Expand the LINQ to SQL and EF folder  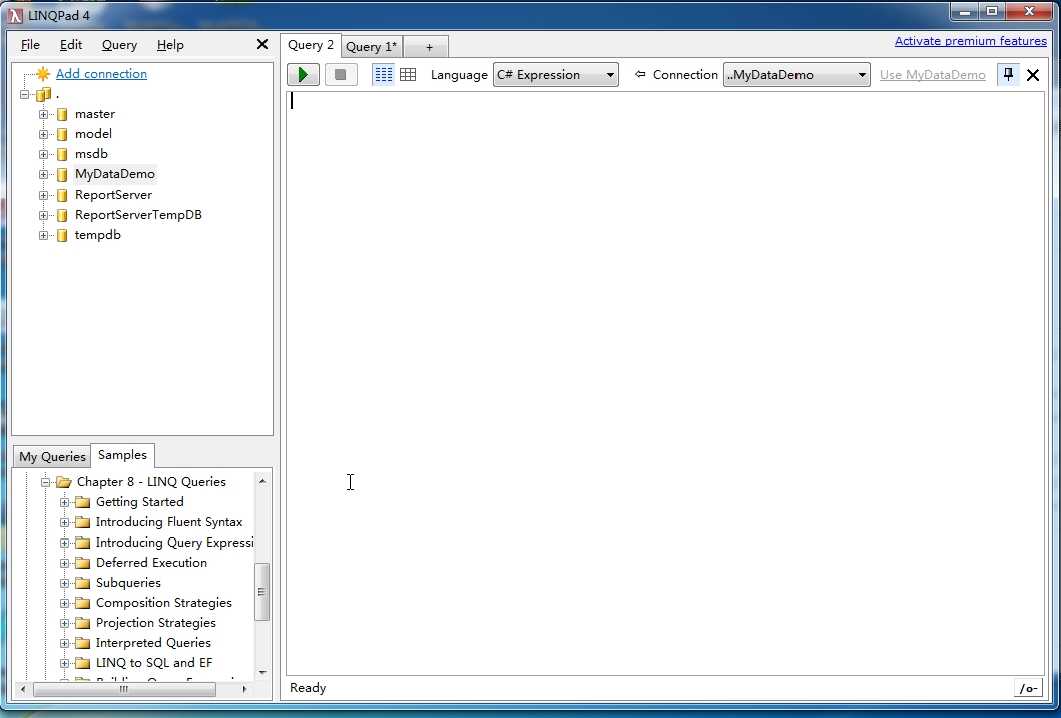coord(64,663)
